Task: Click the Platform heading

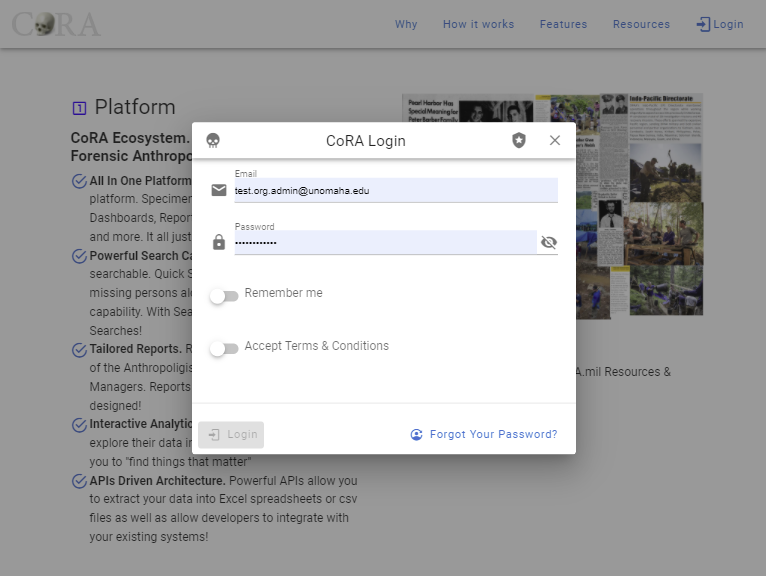Action: (135, 107)
